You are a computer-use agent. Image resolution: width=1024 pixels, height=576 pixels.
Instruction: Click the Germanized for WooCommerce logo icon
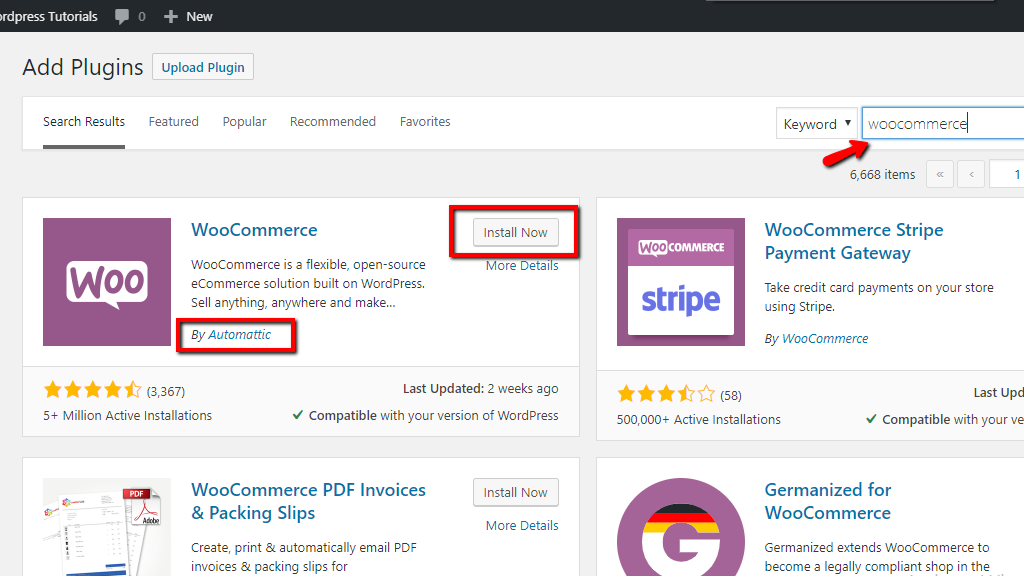tap(680, 527)
